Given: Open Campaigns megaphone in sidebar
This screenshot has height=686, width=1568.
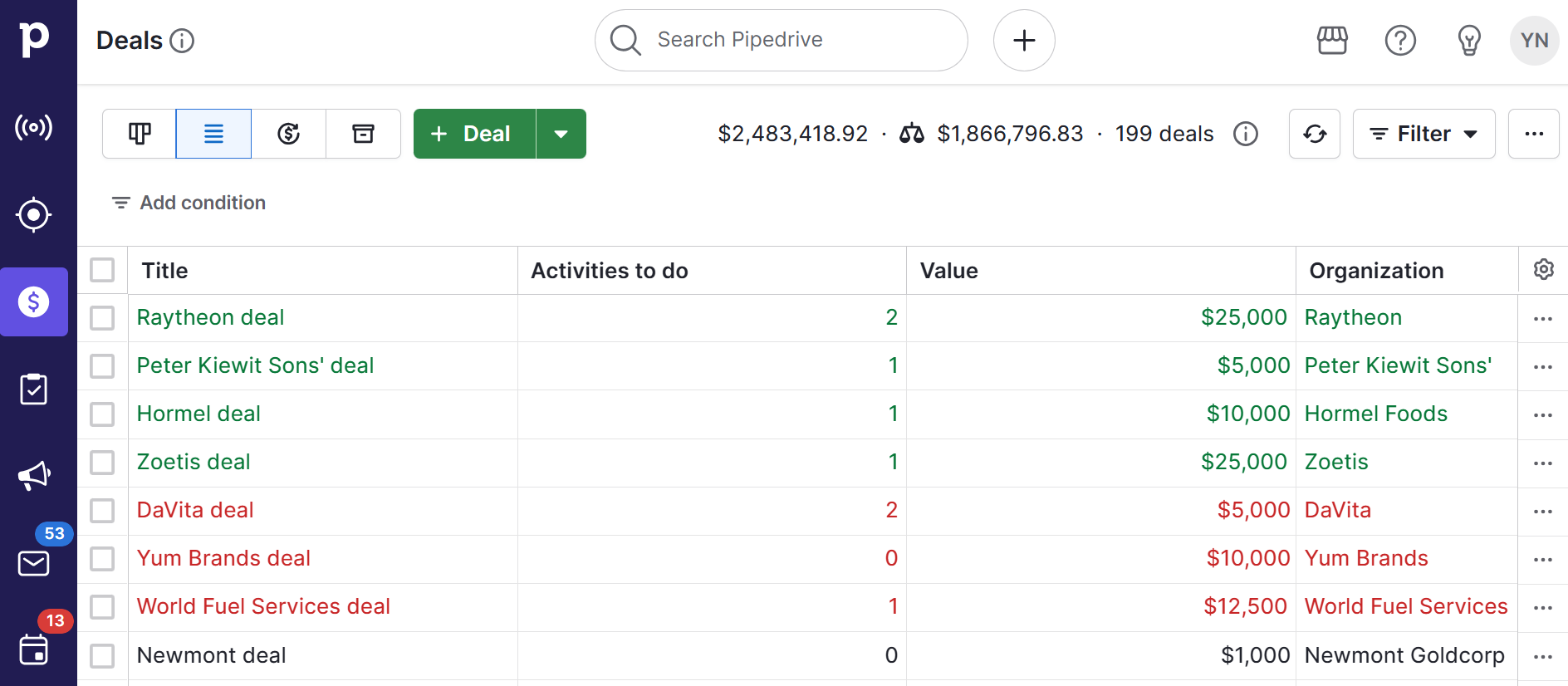Looking at the screenshot, I should 34,476.
